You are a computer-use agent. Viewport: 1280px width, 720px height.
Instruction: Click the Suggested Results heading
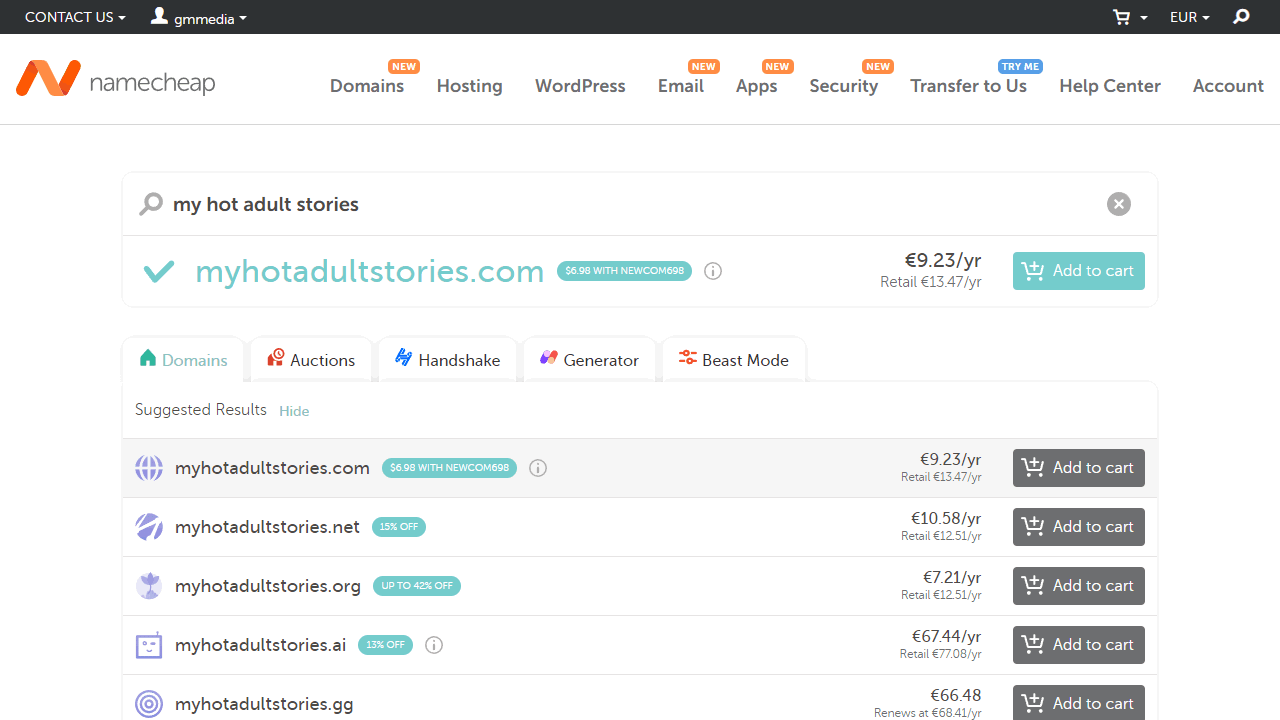click(201, 410)
